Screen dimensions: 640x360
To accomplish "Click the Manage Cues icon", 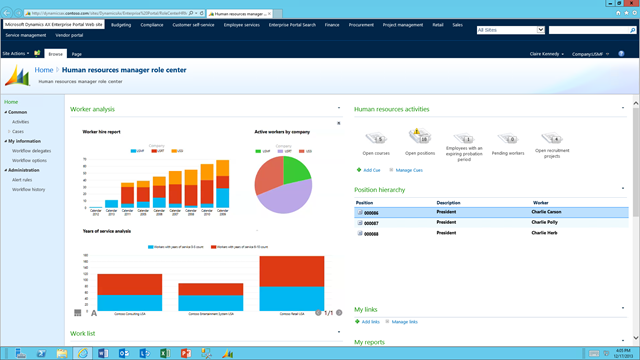I will pos(391,170).
